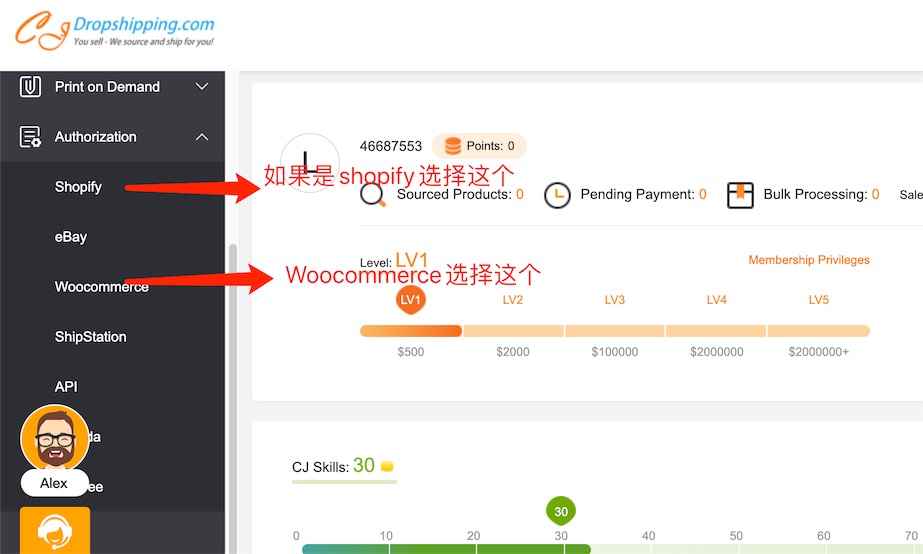Click the Pending Payment clock icon
This screenshot has height=554, width=923.
[557, 195]
